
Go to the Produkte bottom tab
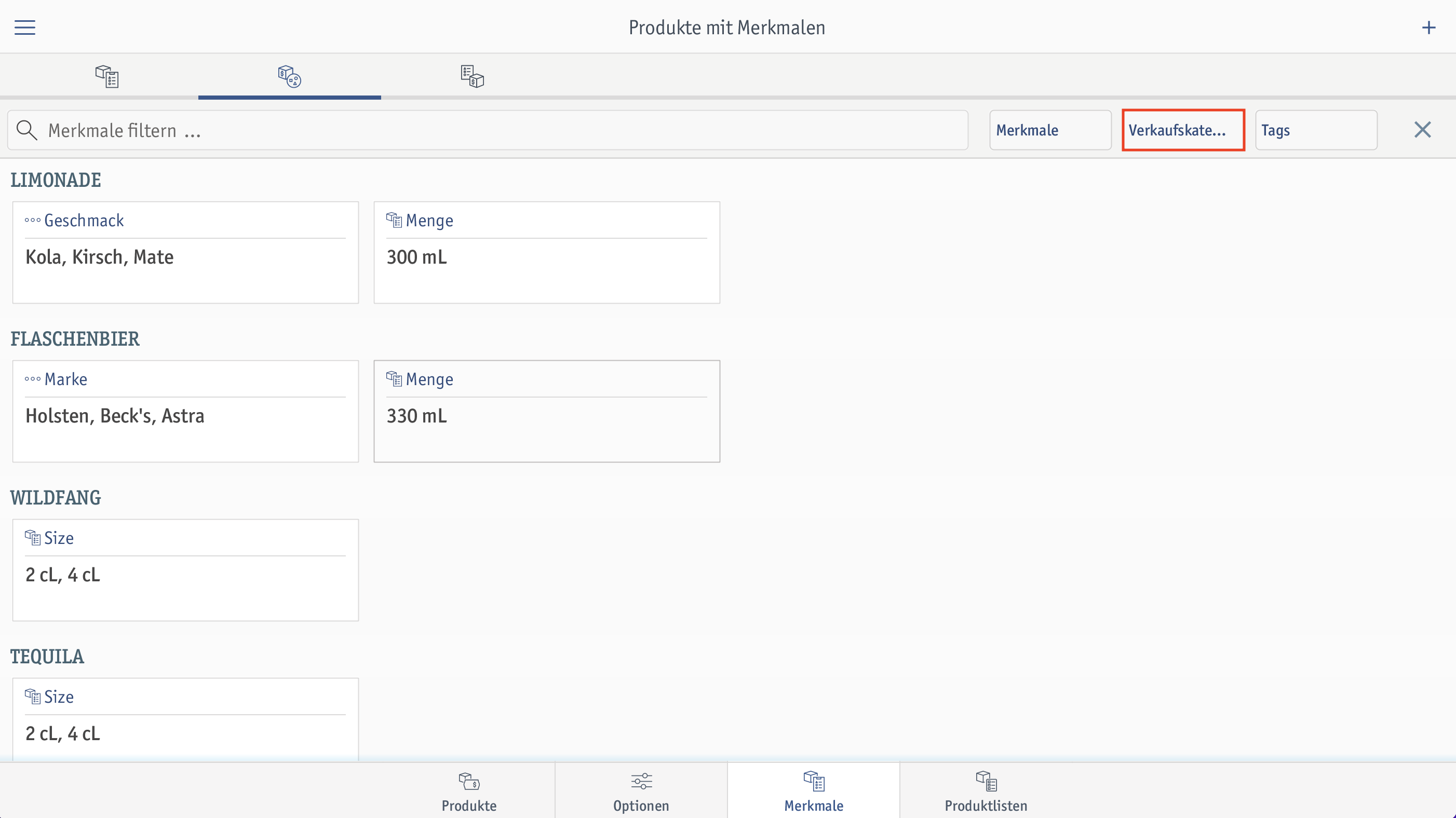[x=469, y=791]
